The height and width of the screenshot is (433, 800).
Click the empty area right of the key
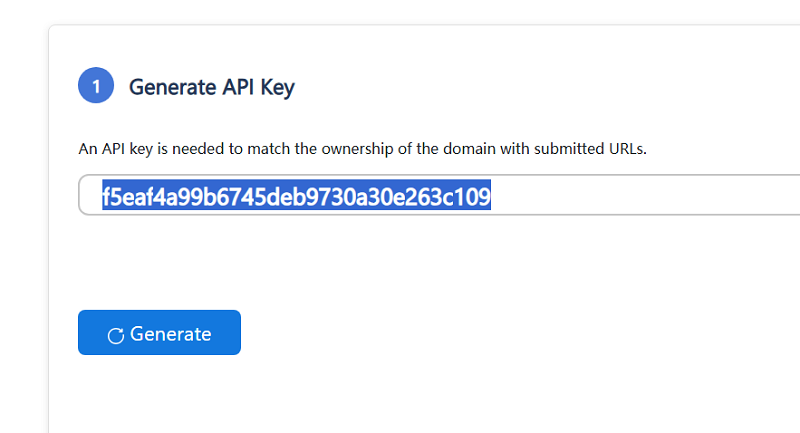tap(643, 195)
